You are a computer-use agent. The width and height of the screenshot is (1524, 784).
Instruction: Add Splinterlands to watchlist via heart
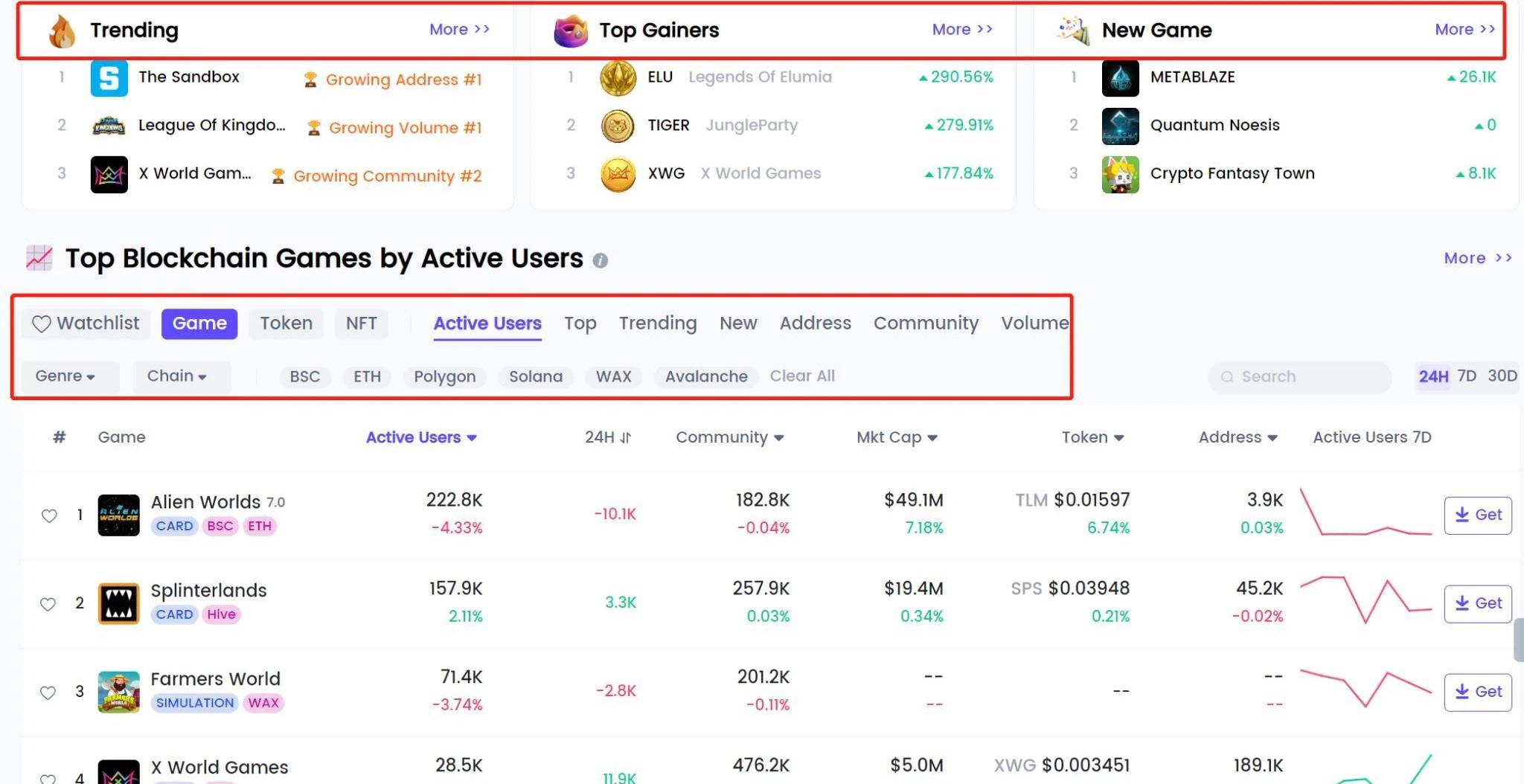point(48,604)
